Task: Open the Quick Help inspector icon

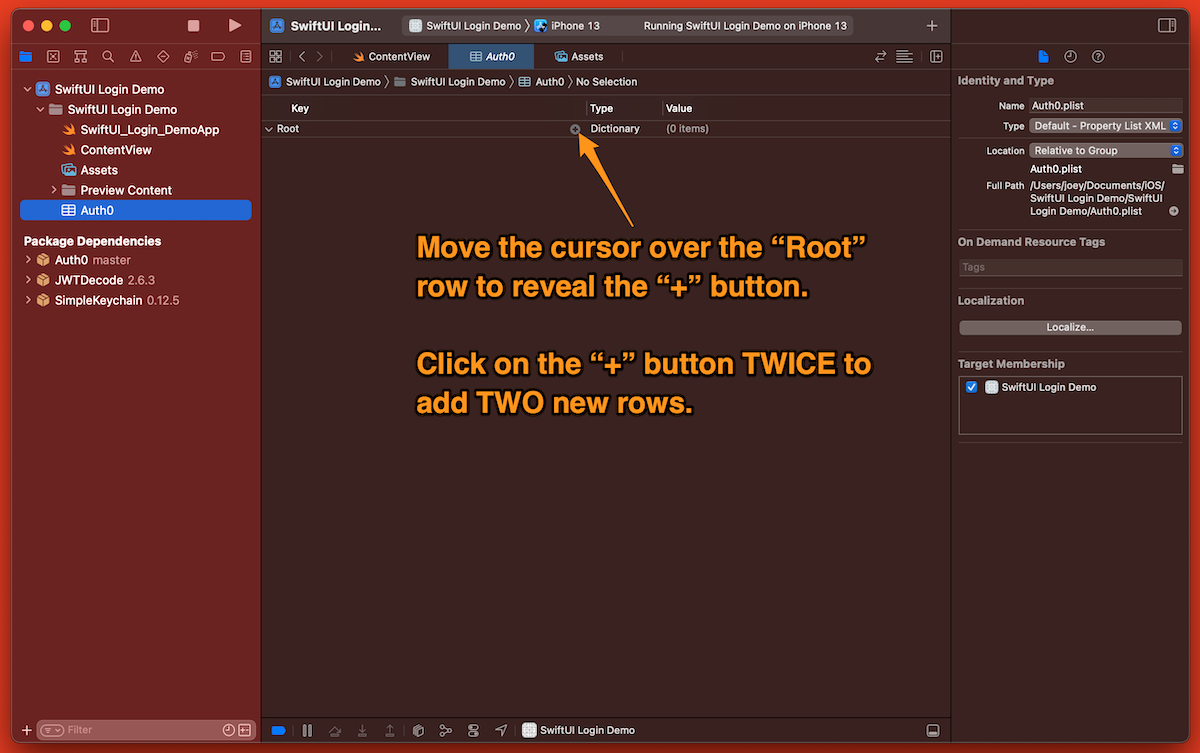Action: pyautogui.click(x=1098, y=57)
